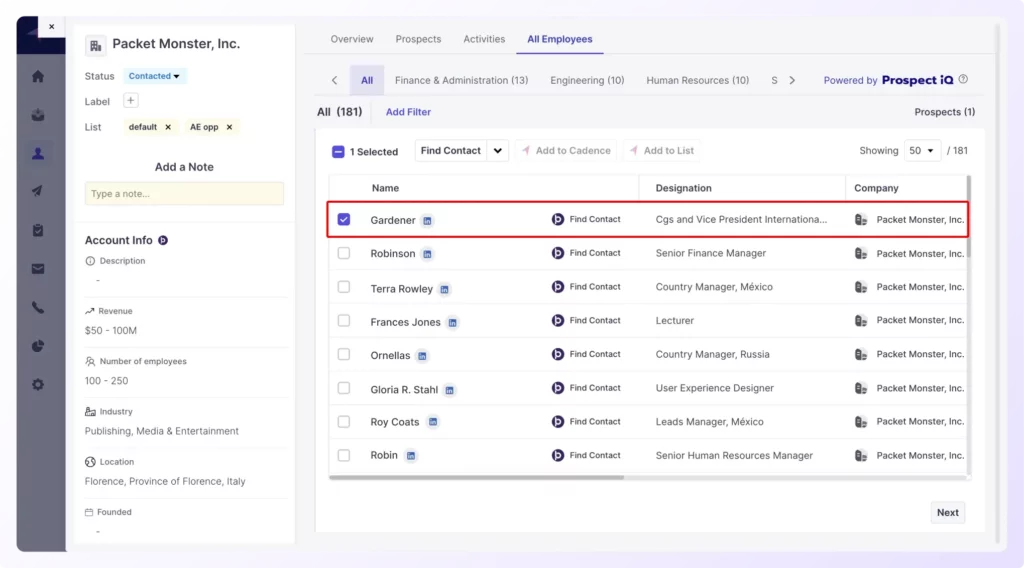Open Terra Rowley's LinkedIn icon
This screenshot has width=1024, height=568.
(x=444, y=289)
